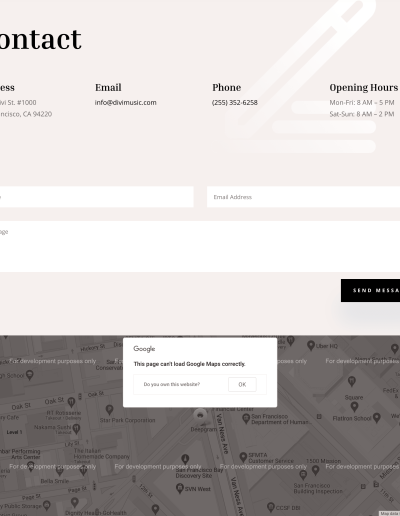
Task: Focus the Email Address input field
Action: [303, 197]
